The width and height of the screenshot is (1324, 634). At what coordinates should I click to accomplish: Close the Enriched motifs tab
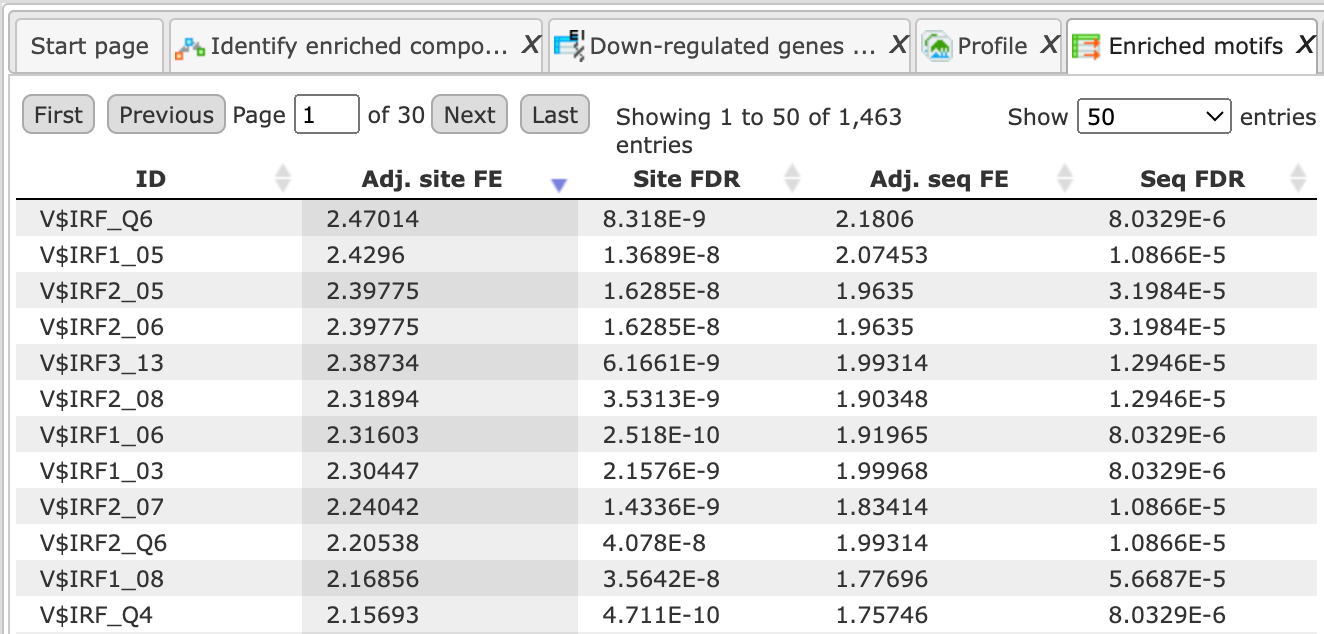coord(1304,45)
